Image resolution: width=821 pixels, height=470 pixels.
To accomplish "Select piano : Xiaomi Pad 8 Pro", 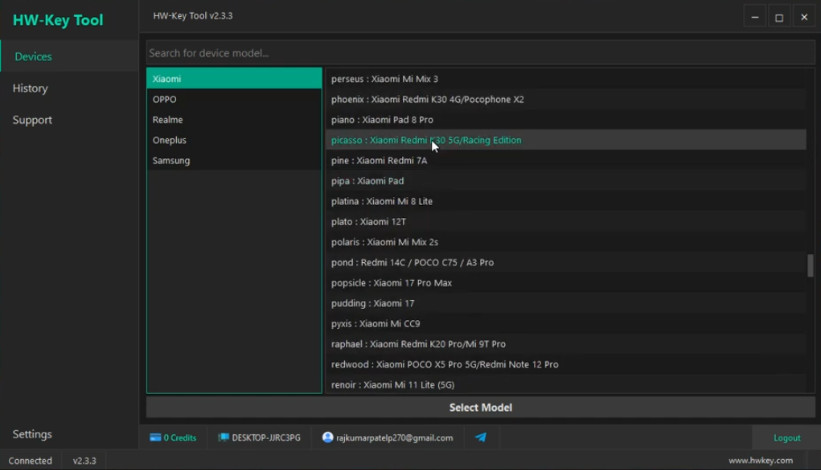I will pyautogui.click(x=565, y=119).
